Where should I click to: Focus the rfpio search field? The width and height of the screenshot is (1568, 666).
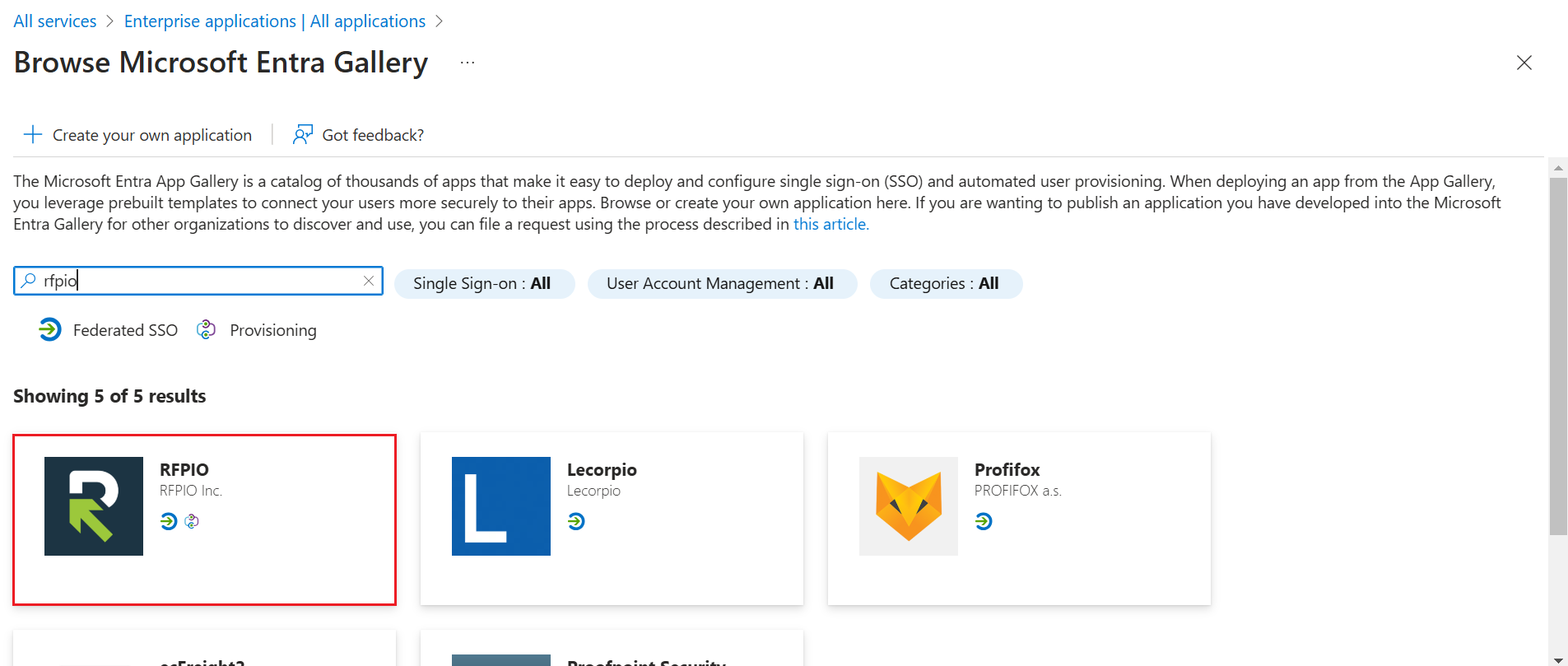[198, 281]
